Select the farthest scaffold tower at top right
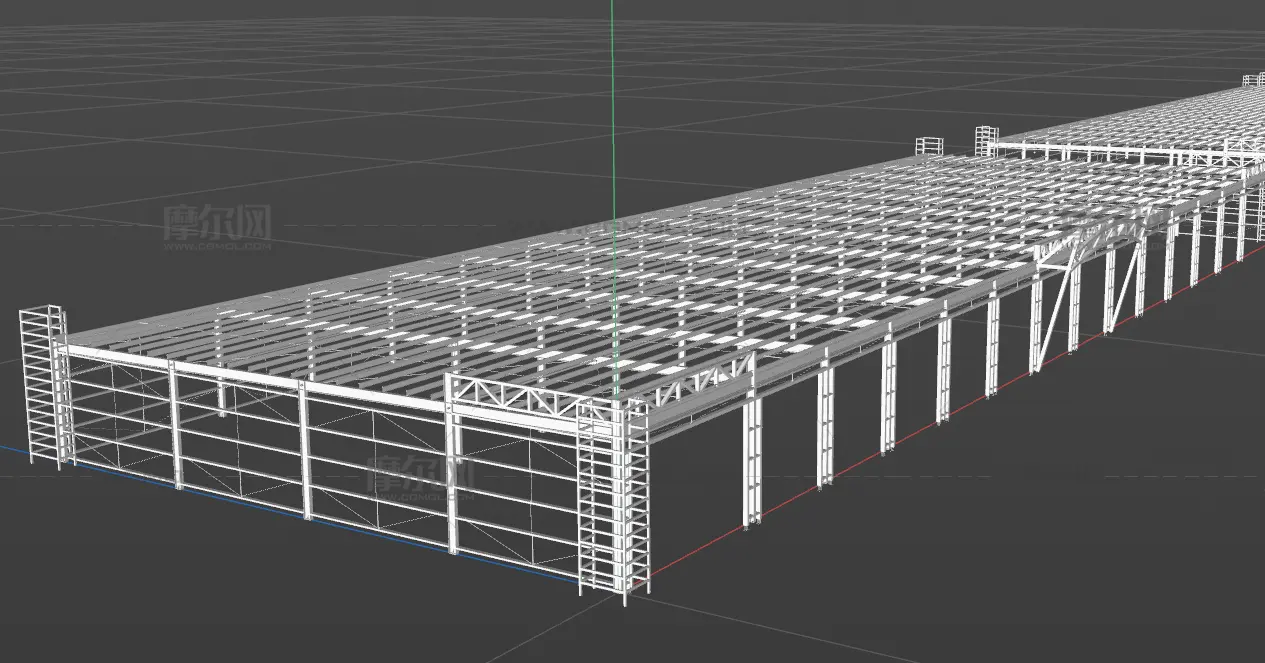Image resolution: width=1265 pixels, height=663 pixels. (1253, 81)
